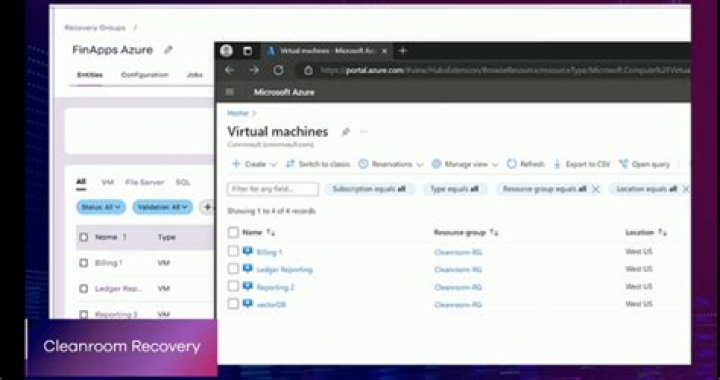Click the Recovery Groups breadcrumb link
This screenshot has width=720, height=380.
95,28
